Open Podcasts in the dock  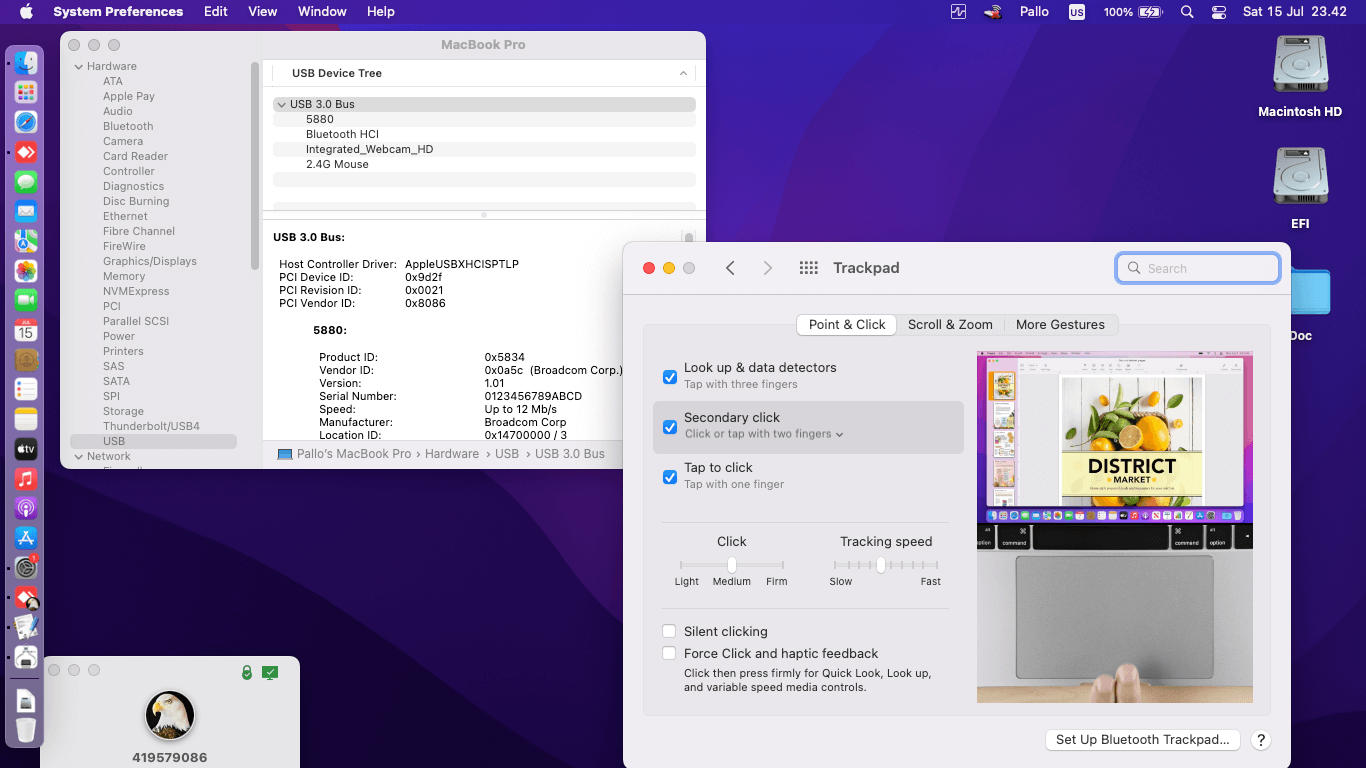click(x=26, y=508)
